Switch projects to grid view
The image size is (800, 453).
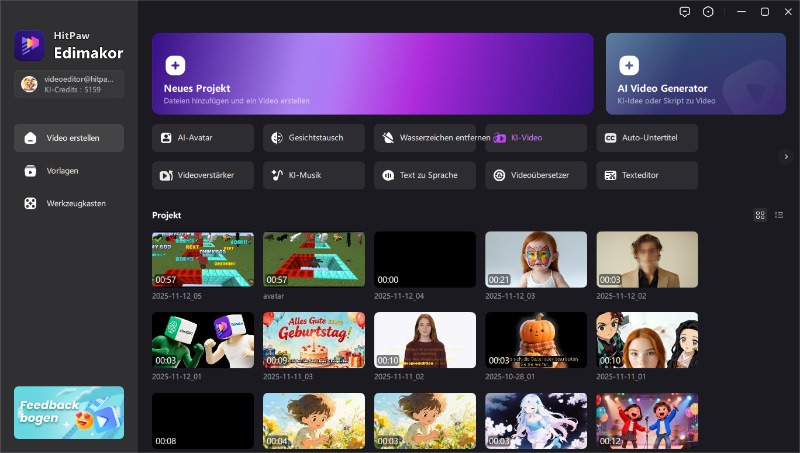(760, 215)
